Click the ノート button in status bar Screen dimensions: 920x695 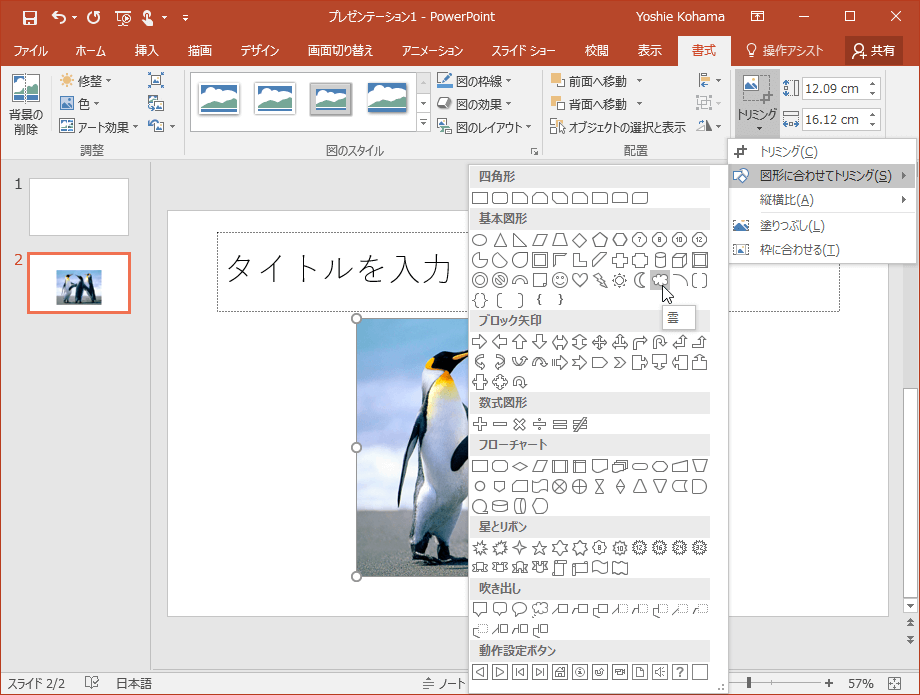point(446,683)
